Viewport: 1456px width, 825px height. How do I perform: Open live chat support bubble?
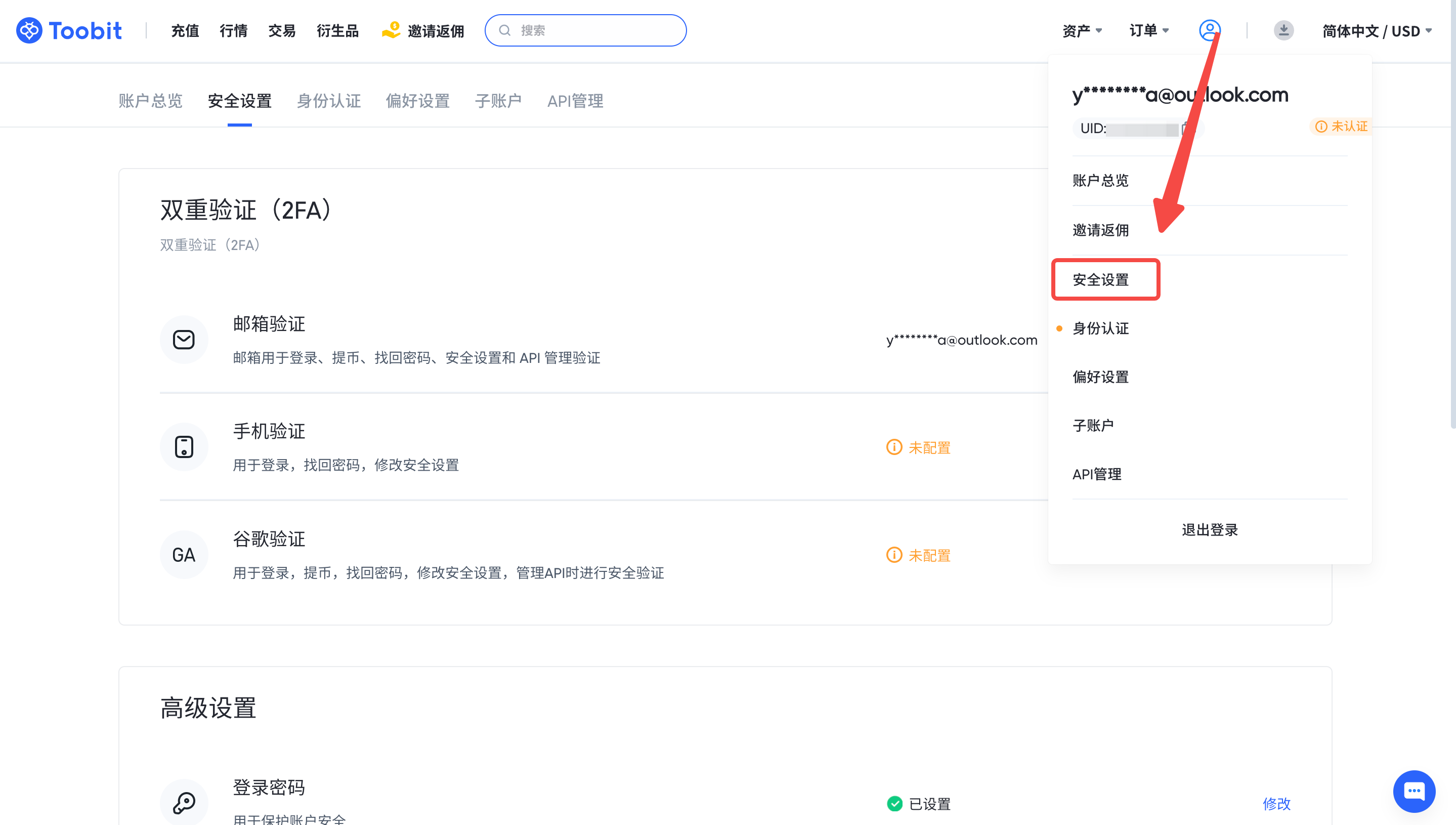tap(1414, 791)
